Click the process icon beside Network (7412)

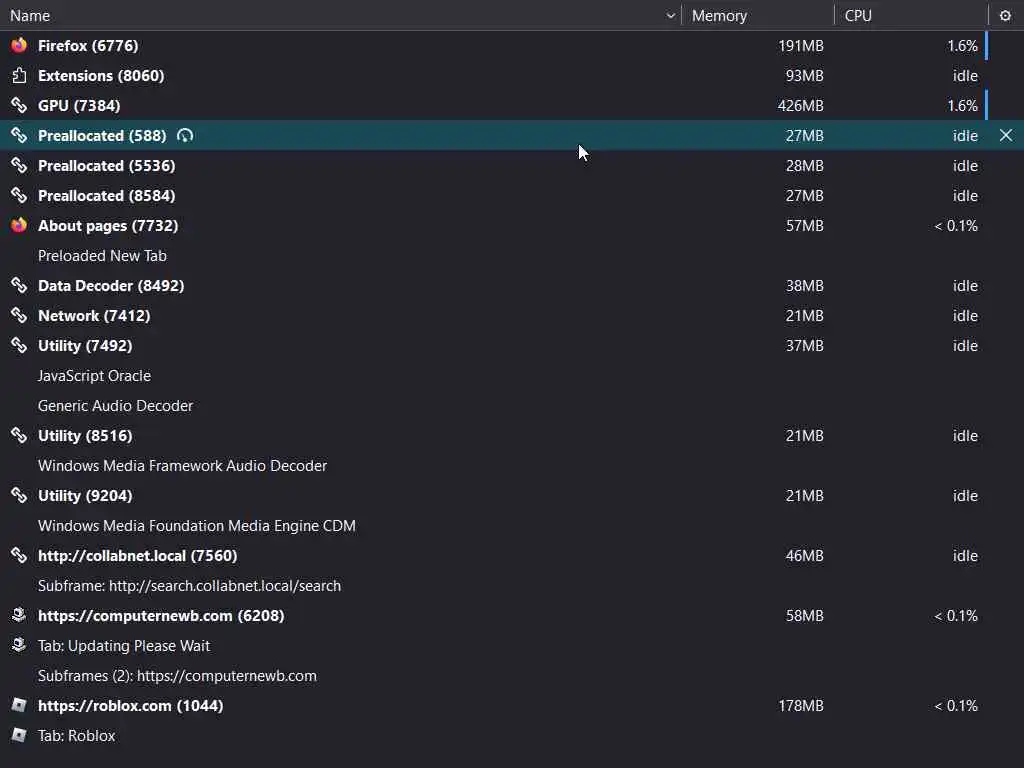(x=19, y=315)
